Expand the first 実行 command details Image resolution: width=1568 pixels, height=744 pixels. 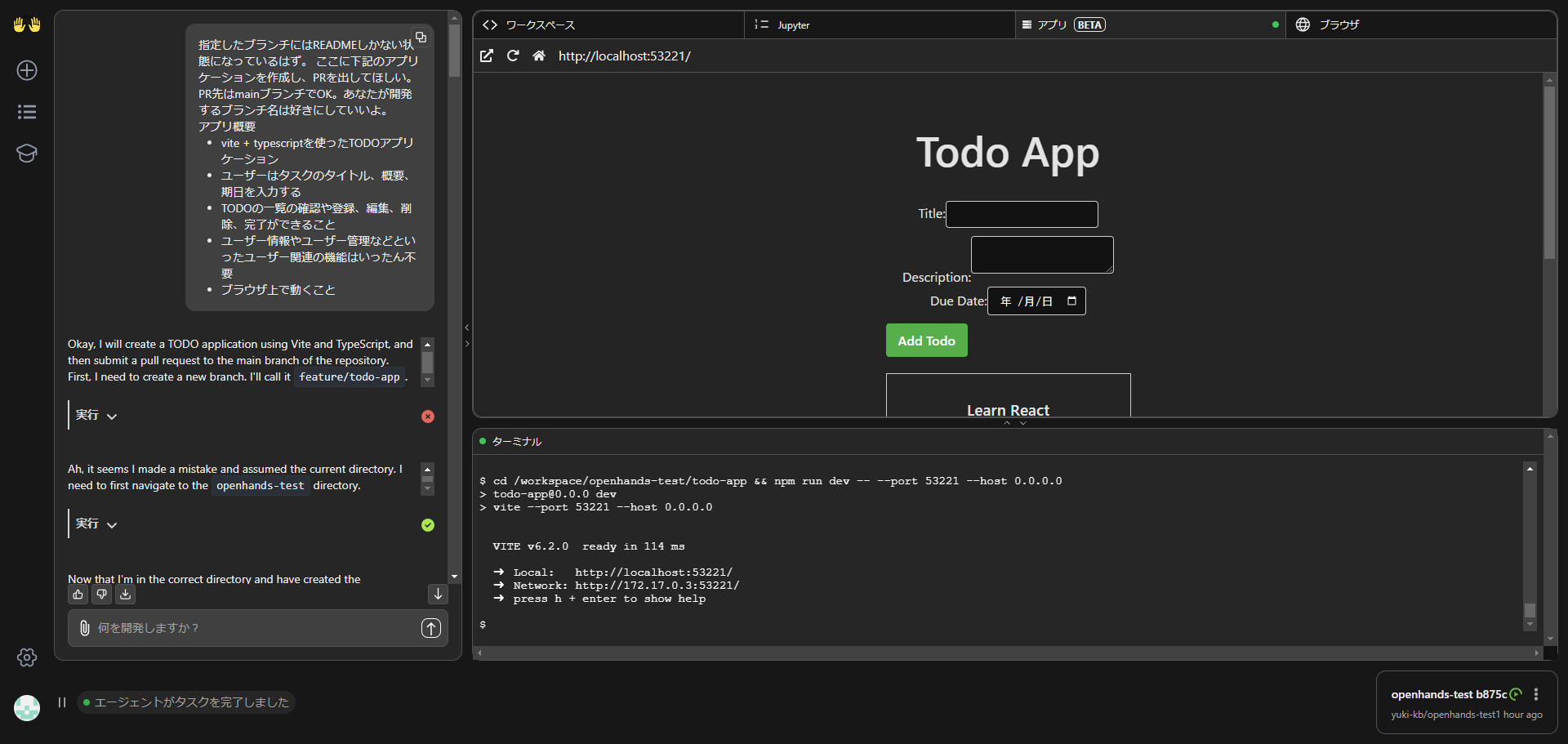pos(112,416)
